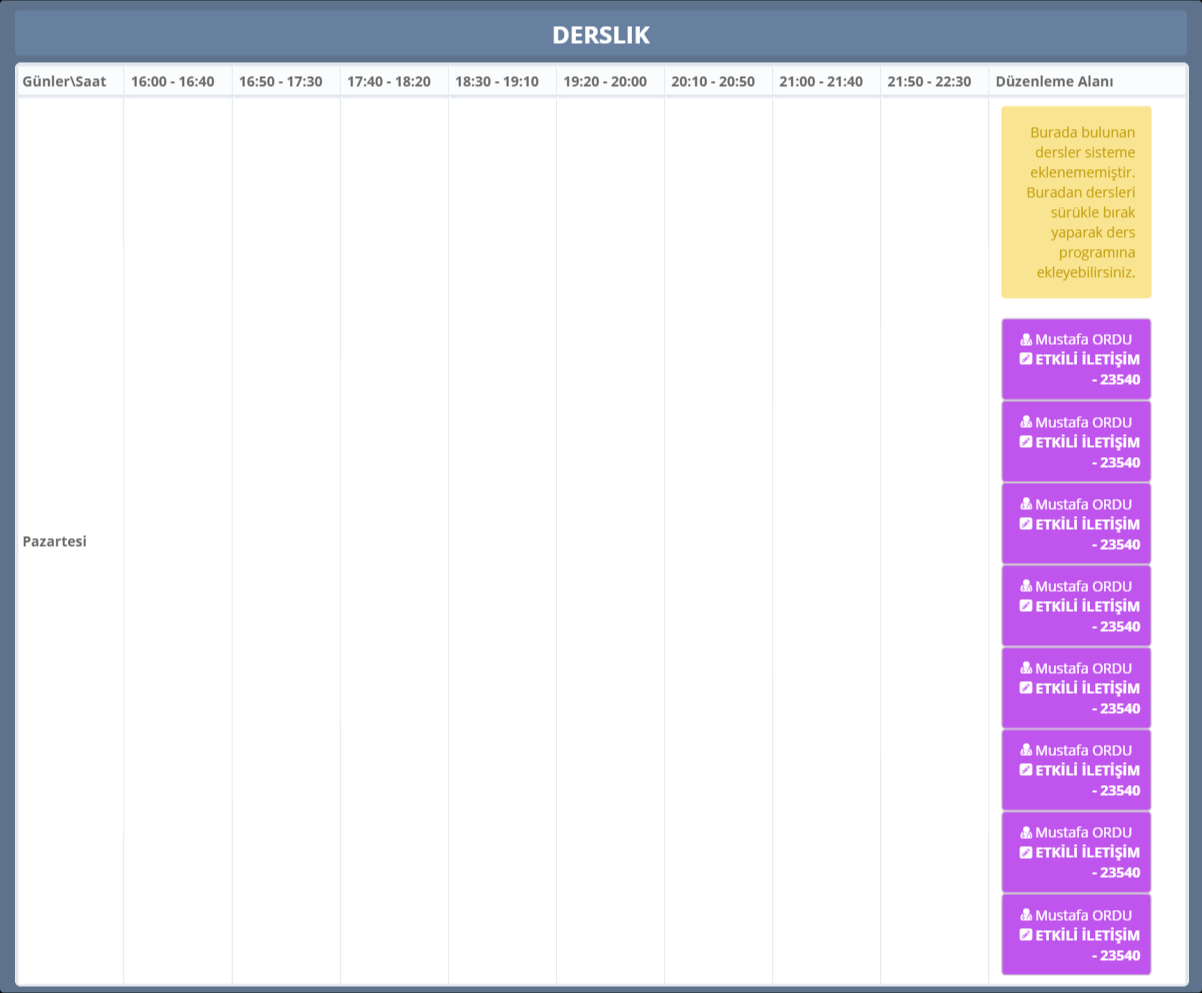Click the yellow drag-and-drop info note
1202x993 pixels.
1076,202
